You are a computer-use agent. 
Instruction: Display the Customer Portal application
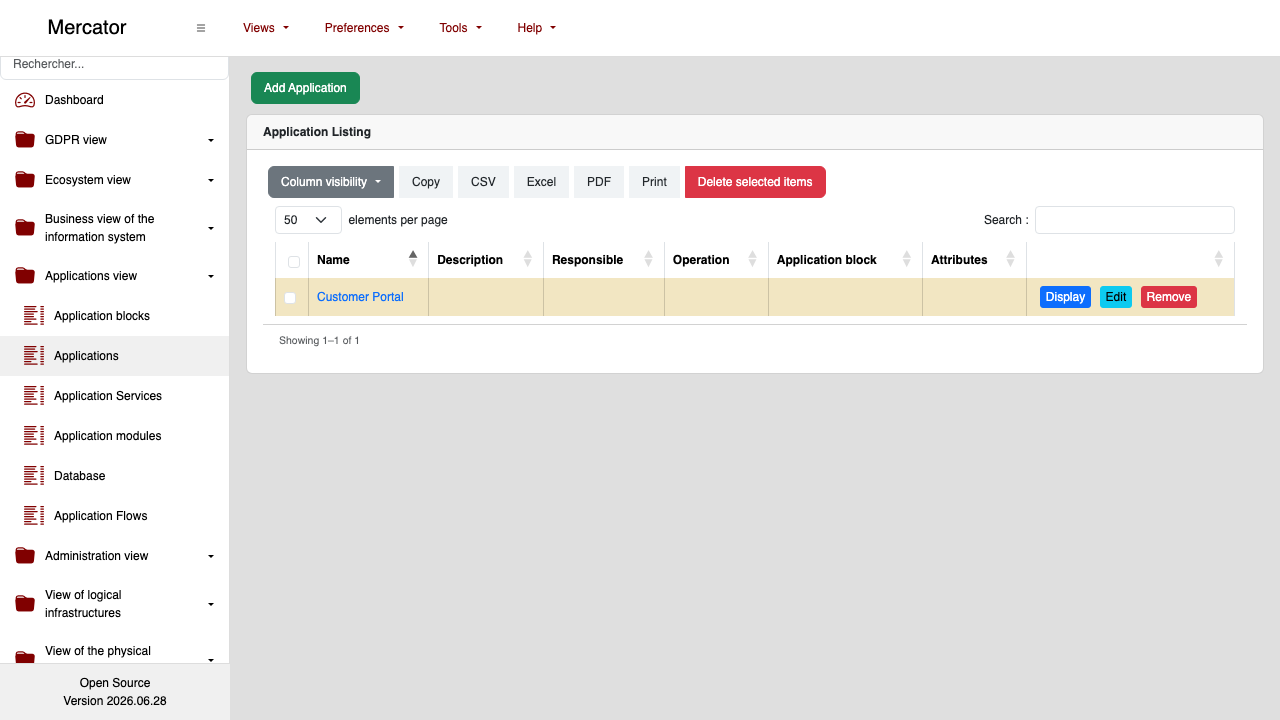pyautogui.click(x=1065, y=297)
